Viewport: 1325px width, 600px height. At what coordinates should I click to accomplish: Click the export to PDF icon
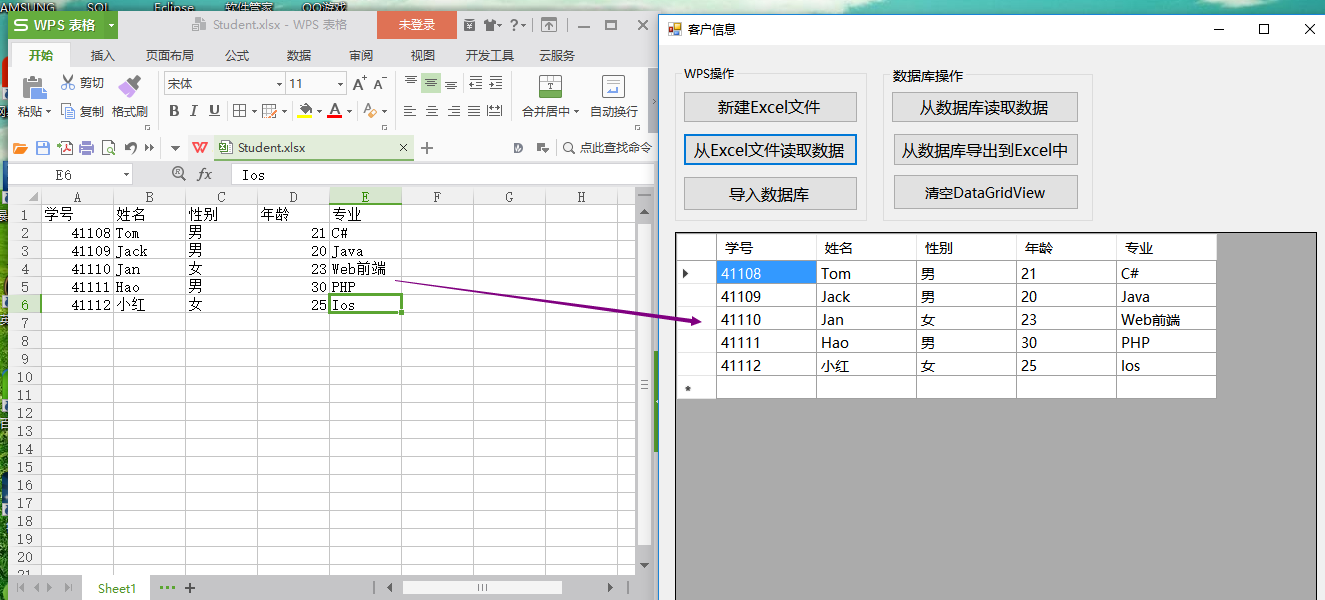click(65, 148)
